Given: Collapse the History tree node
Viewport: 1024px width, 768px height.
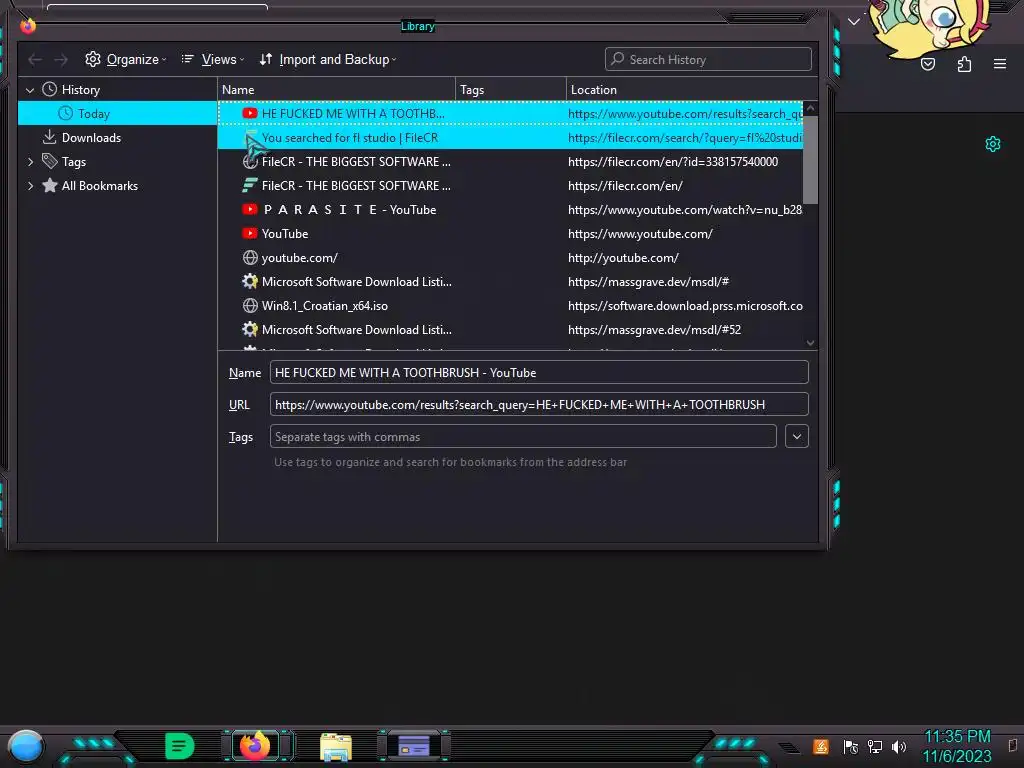Looking at the screenshot, I should 30,90.
